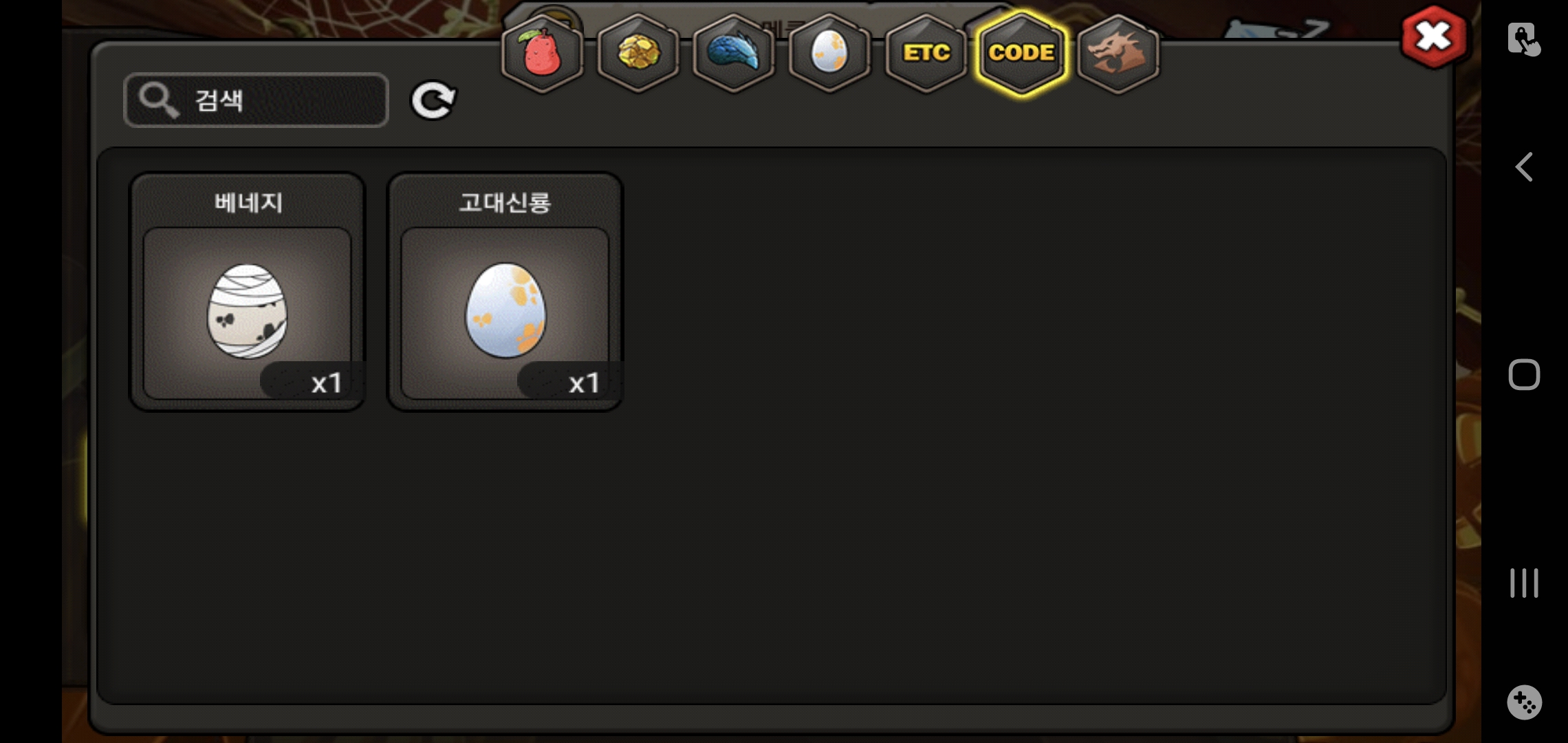1568x743 pixels.
Task: Select the 고대신룡 spotted egg item
Action: [x=505, y=292]
